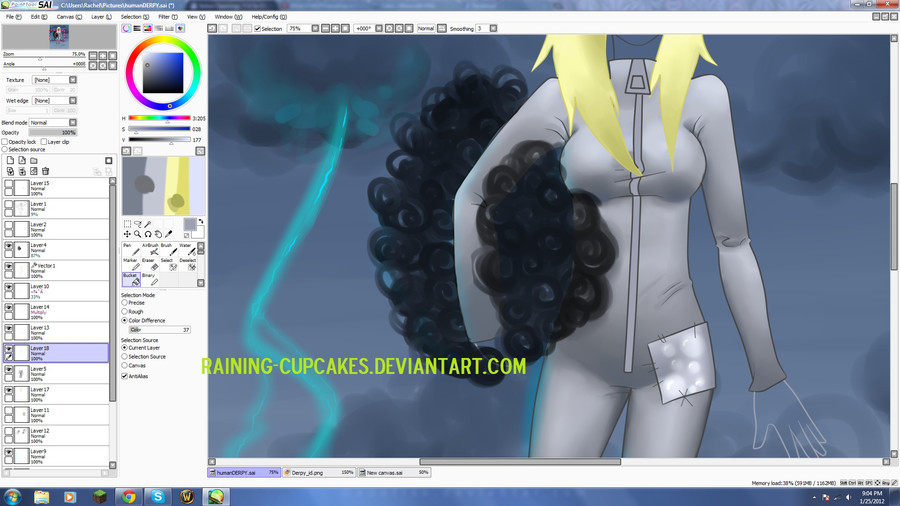The height and width of the screenshot is (506, 900).
Task: Choose Rough selection mode
Action: click(125, 312)
